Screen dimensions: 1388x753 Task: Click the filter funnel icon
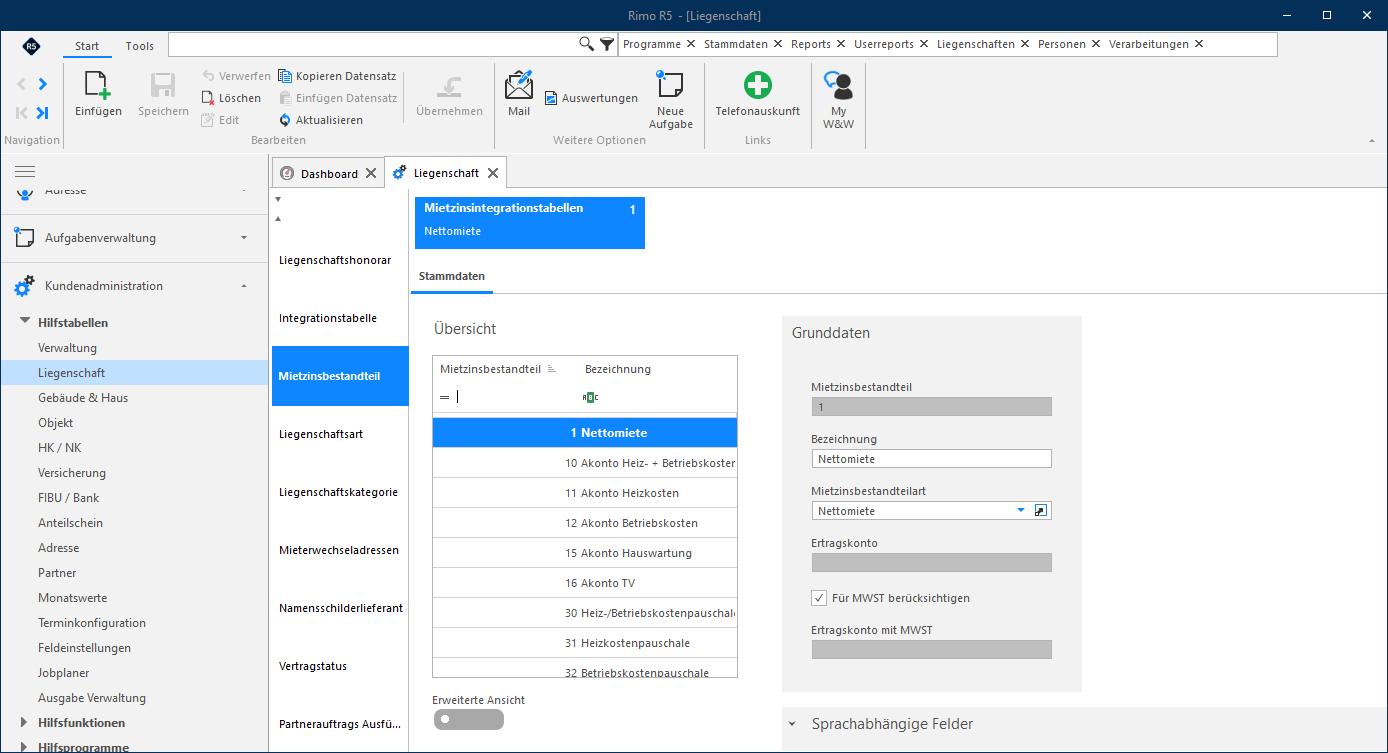(x=607, y=44)
